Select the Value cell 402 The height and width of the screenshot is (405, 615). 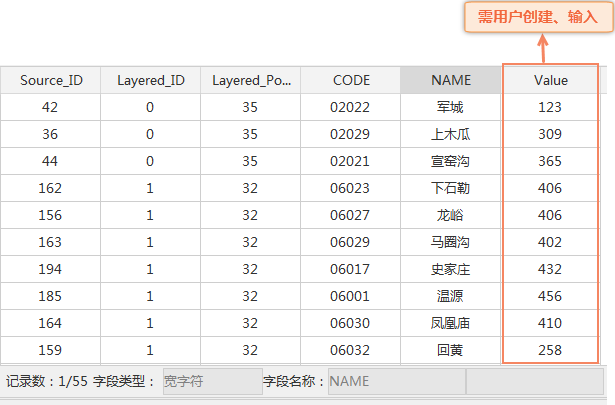pos(551,241)
